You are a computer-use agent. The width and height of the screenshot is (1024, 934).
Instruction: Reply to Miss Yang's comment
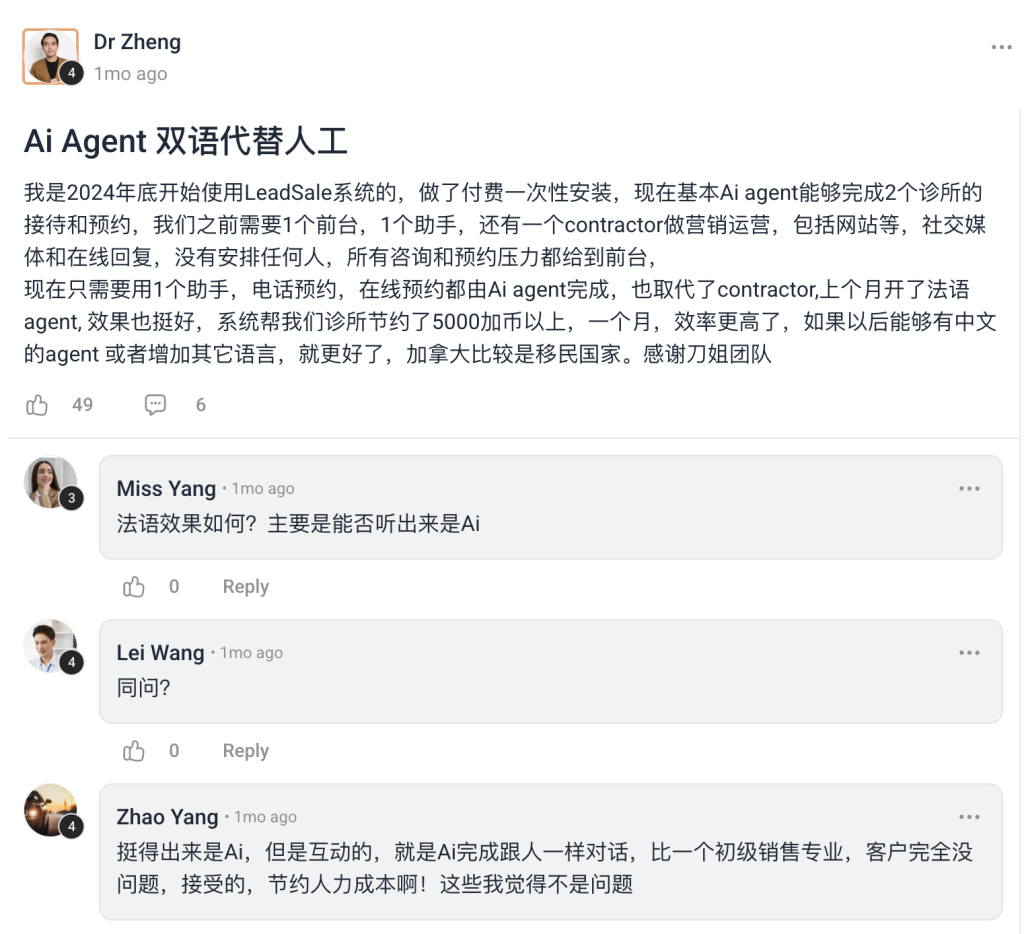coord(246,587)
